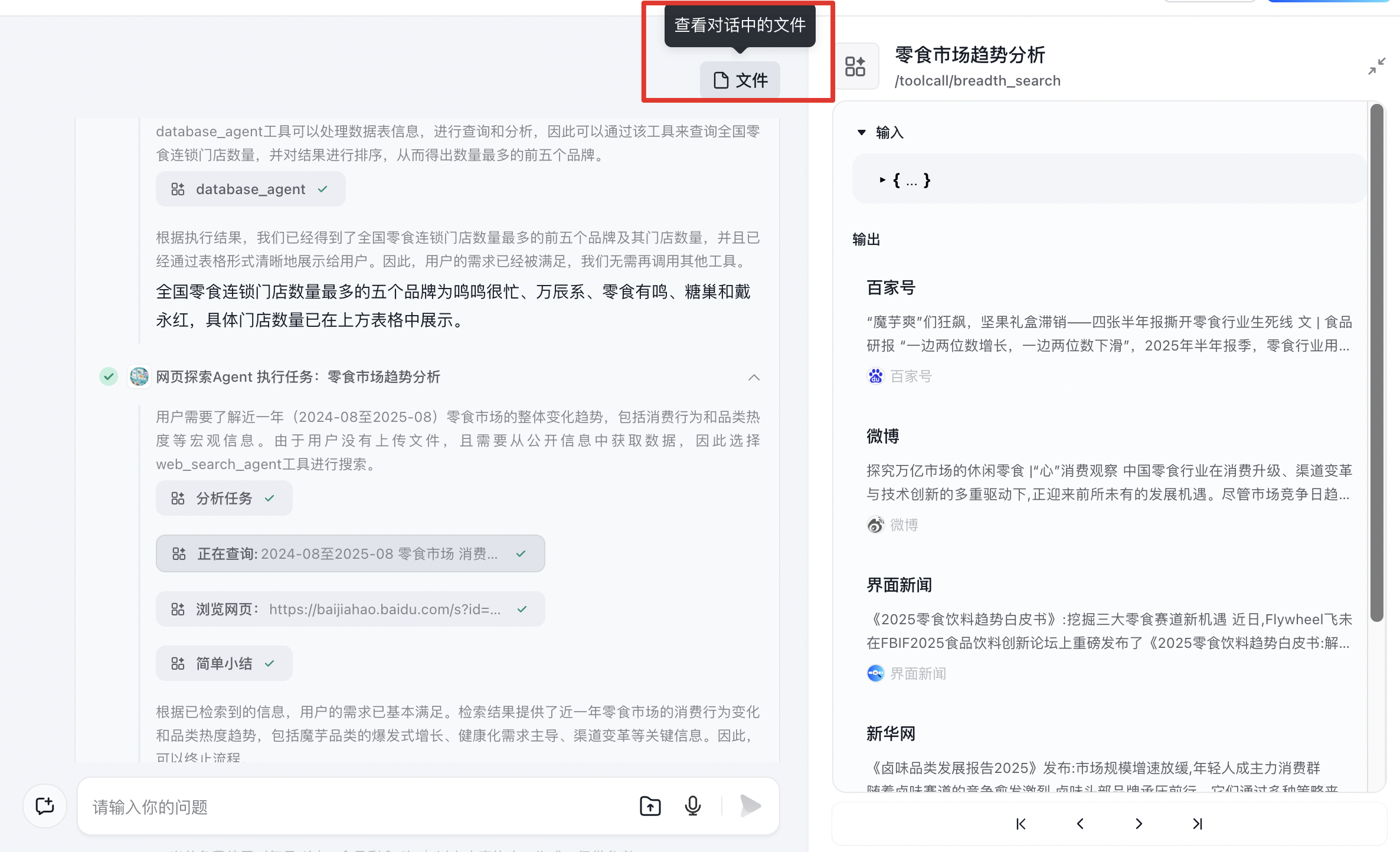Open the 分析任务 step chip
The height and width of the screenshot is (852, 1400).
(224, 499)
